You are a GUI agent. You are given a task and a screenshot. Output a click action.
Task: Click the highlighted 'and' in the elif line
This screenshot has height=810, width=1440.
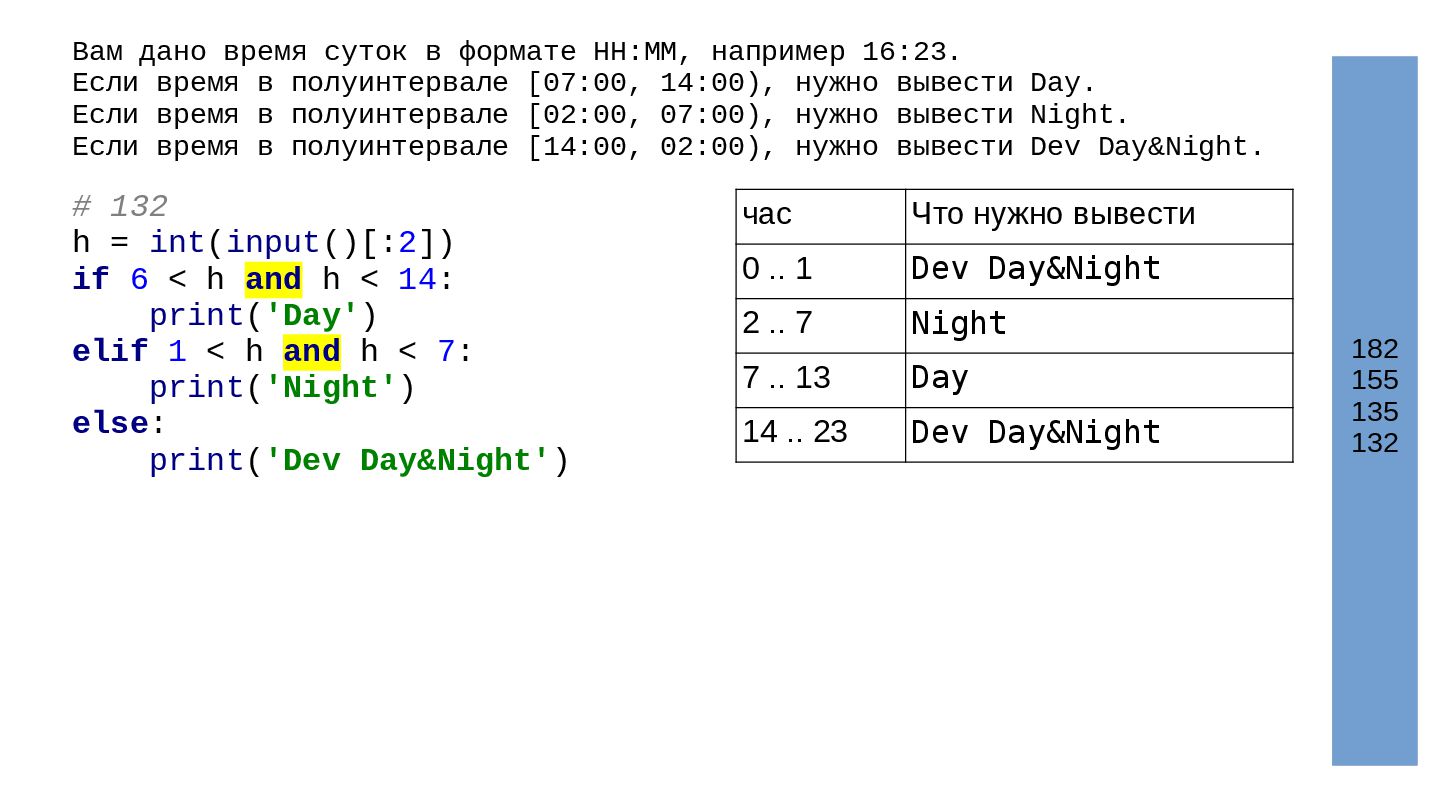pos(311,351)
